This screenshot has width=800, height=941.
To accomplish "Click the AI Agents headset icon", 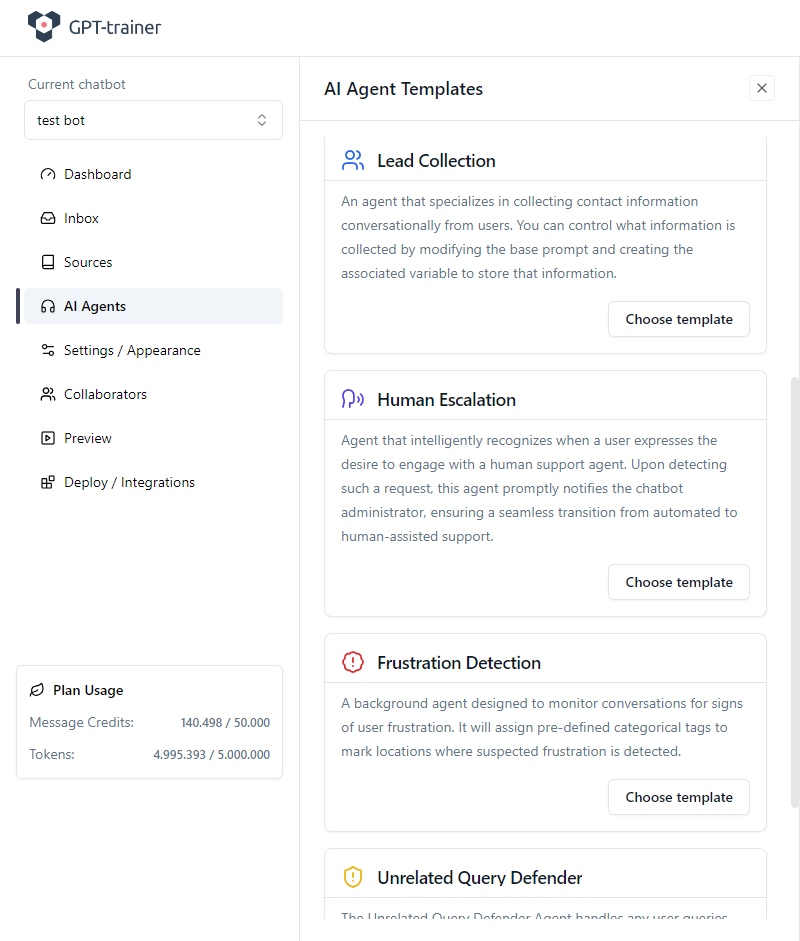I will click(x=48, y=306).
